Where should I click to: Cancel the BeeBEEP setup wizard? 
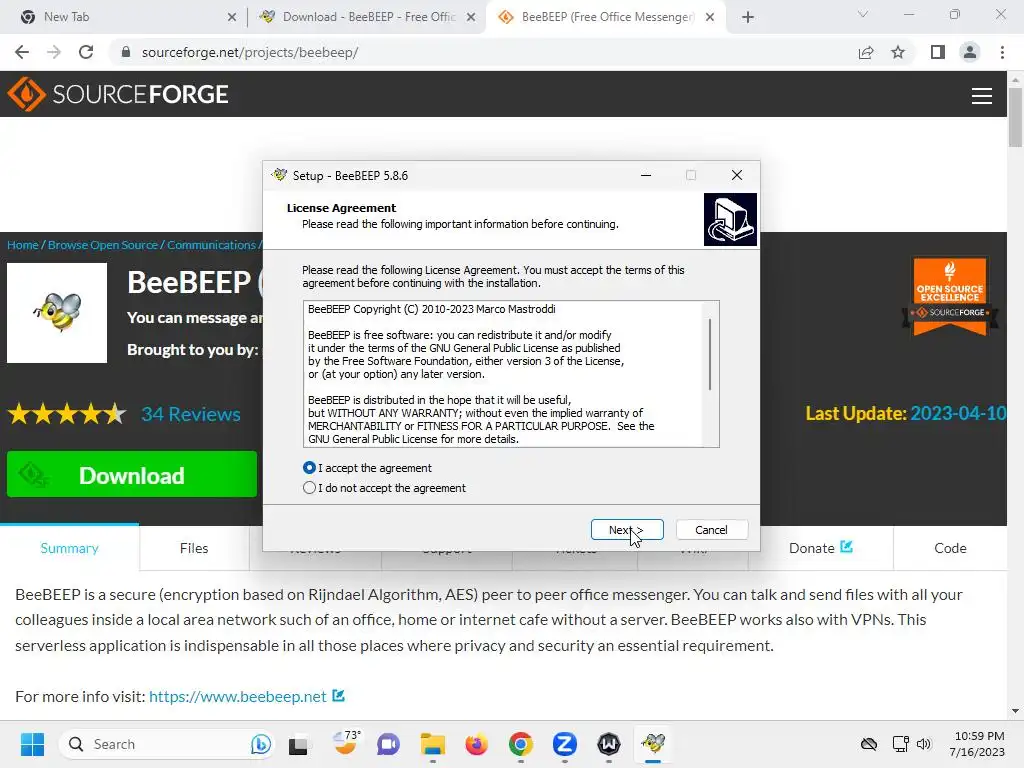click(711, 530)
